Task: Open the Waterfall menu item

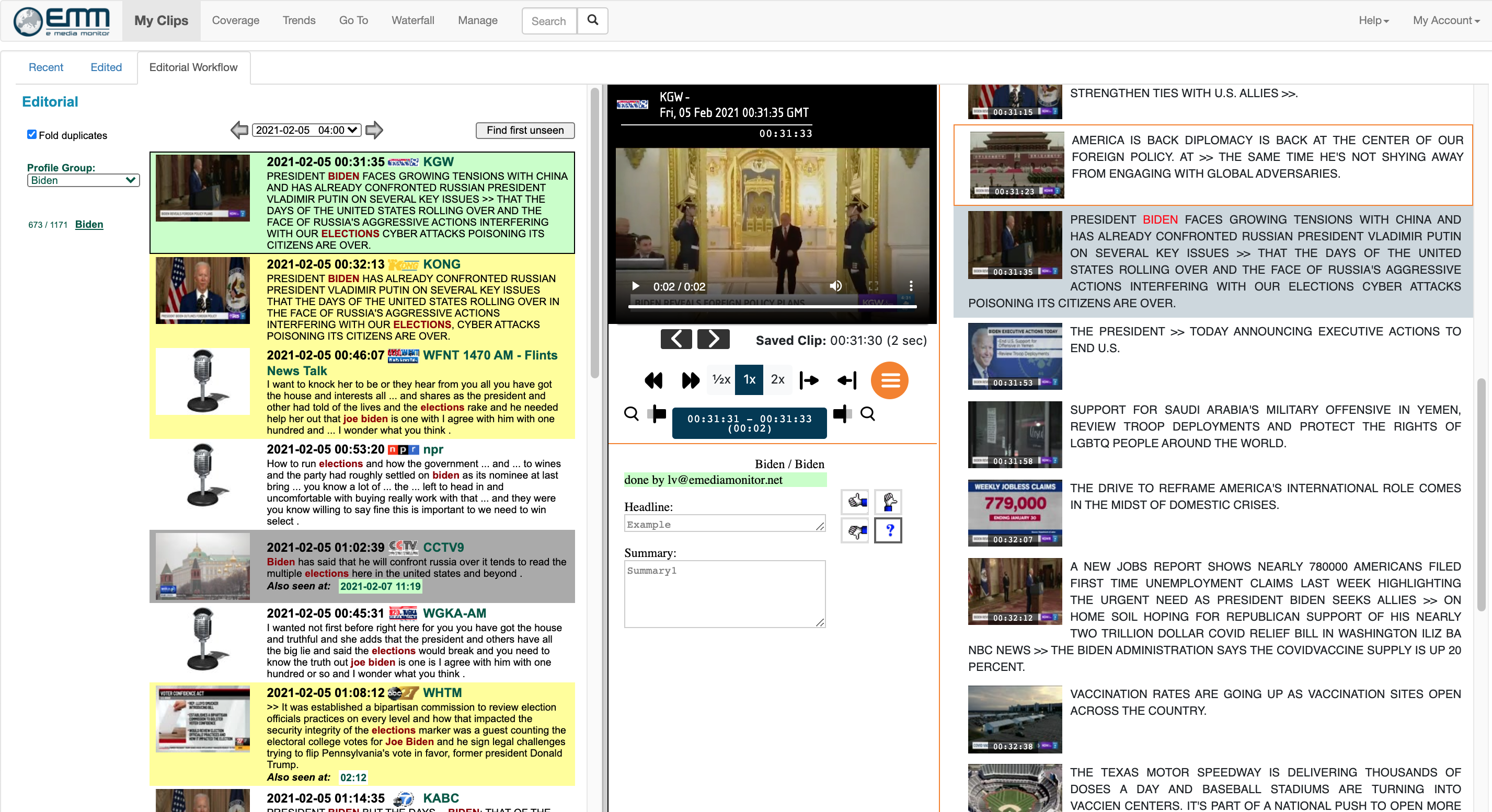Action: coord(412,20)
